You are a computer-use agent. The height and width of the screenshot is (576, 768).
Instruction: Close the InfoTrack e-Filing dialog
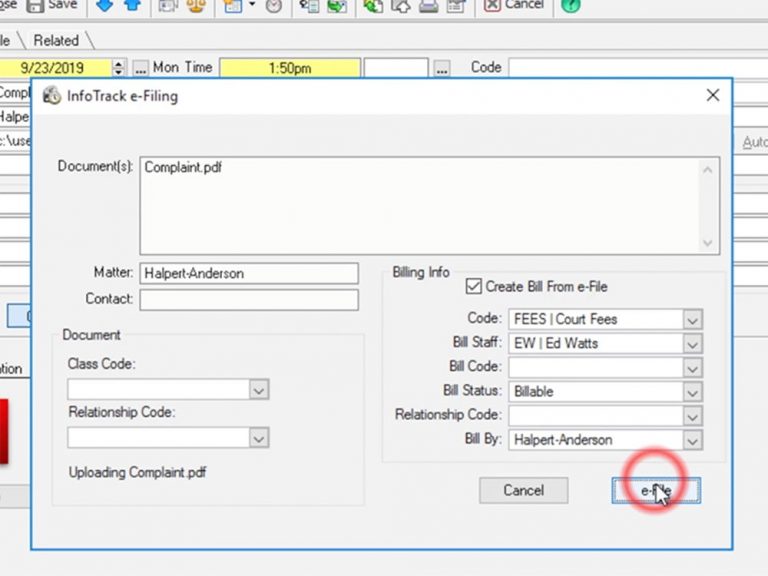(x=712, y=96)
